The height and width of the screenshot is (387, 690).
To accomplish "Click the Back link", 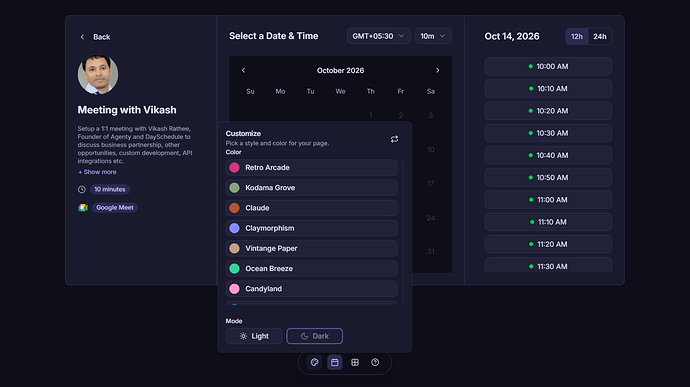I will (x=102, y=37).
